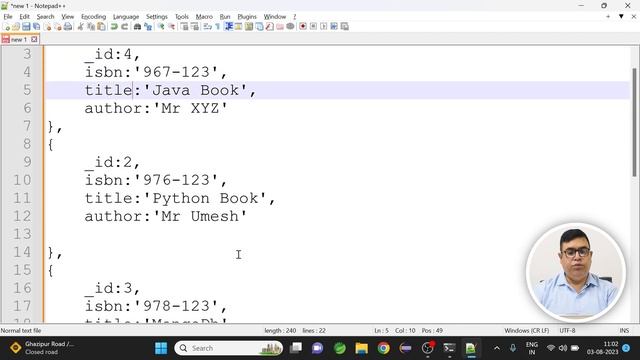Click the Save All toolbar icon

point(37,27)
